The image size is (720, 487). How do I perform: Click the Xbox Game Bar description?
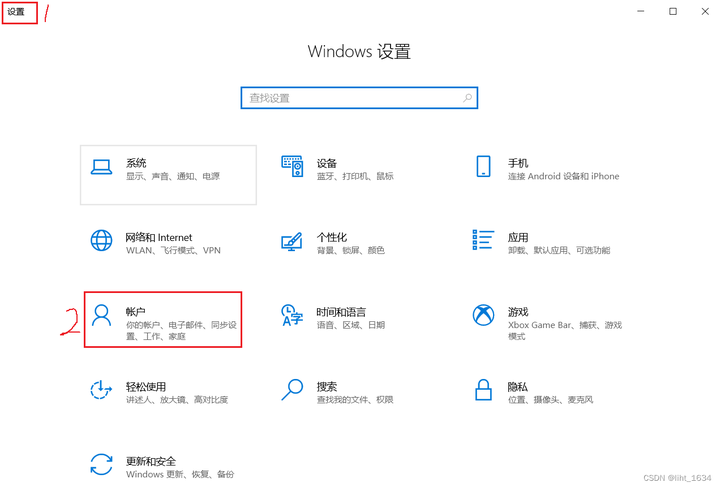[x=565, y=330]
